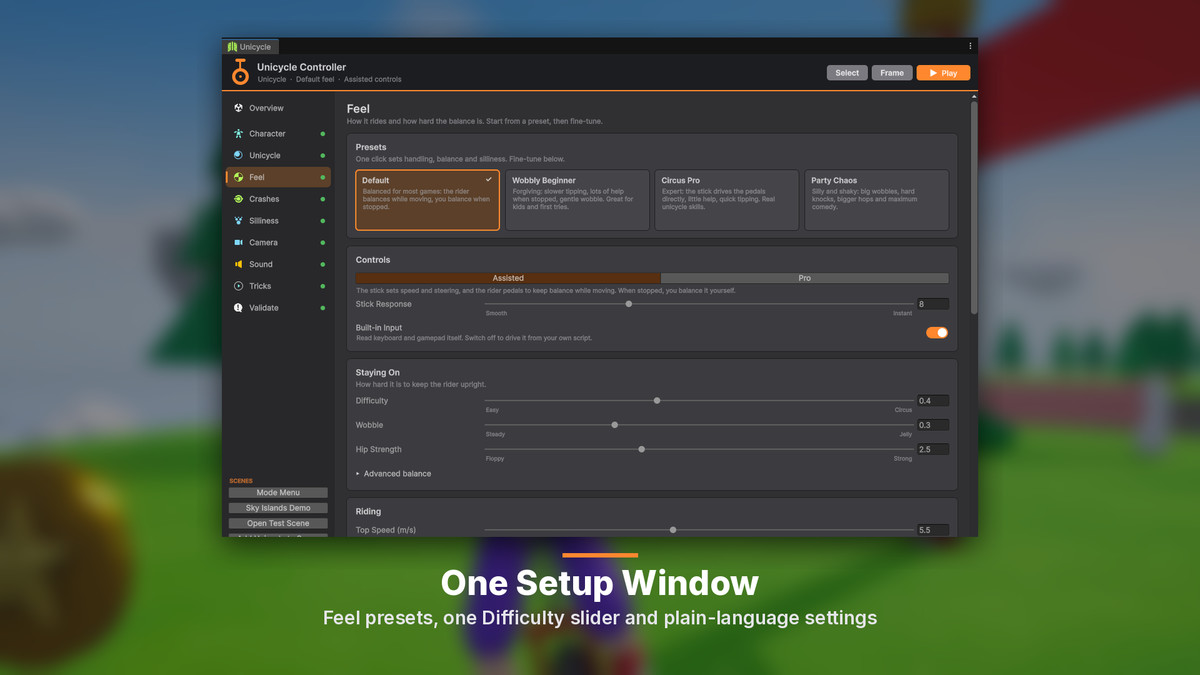Toggle the Built-in Input switch

coord(937,333)
